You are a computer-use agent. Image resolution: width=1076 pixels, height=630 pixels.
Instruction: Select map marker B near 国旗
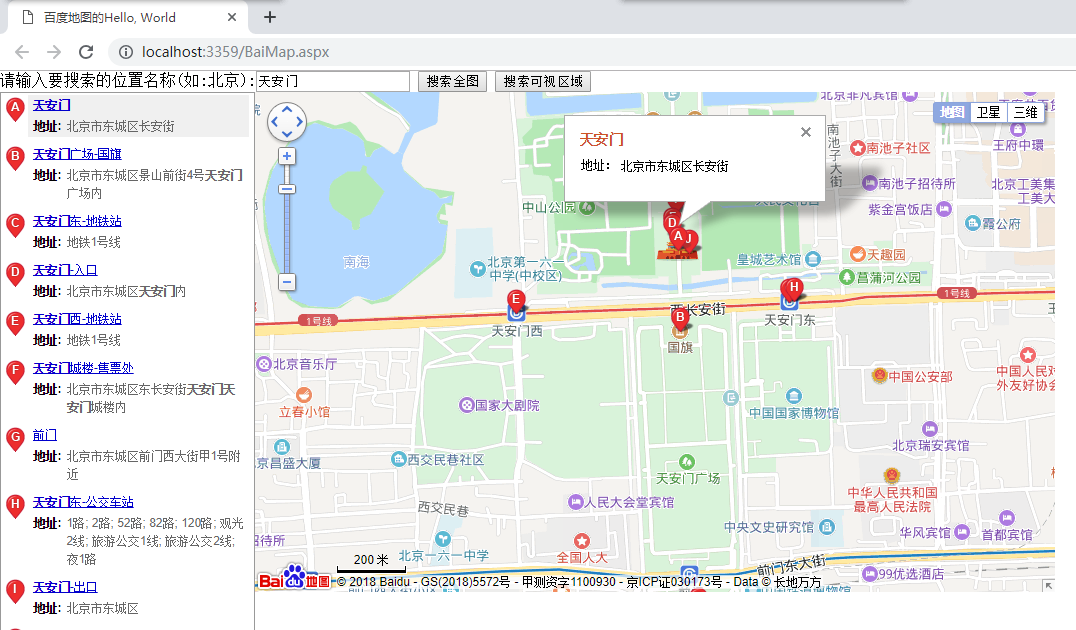[679, 318]
